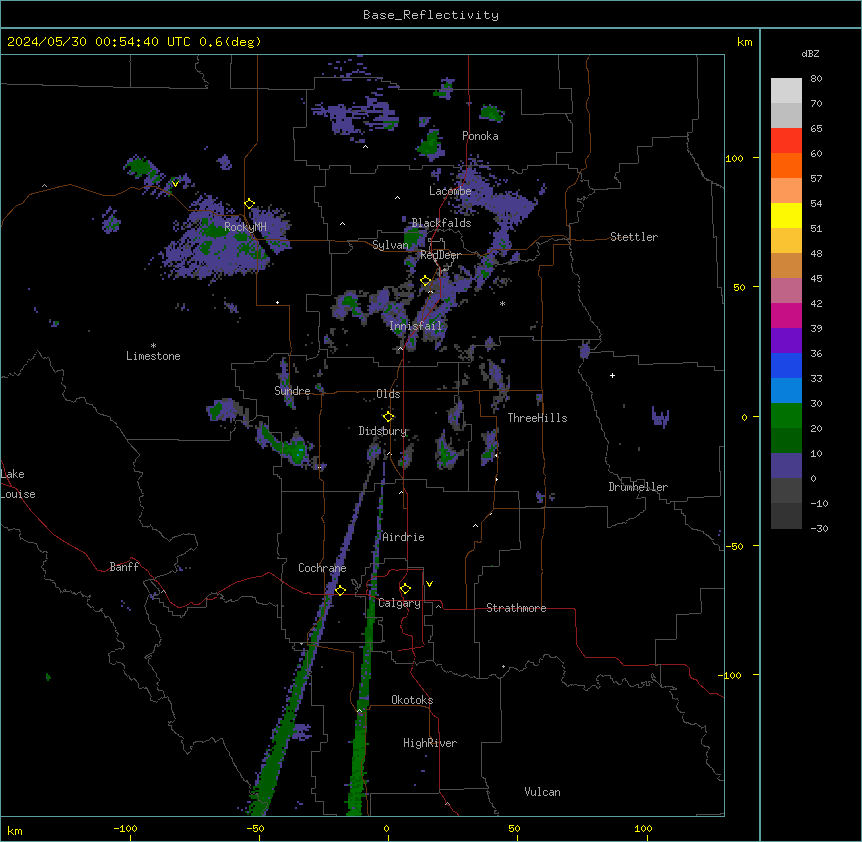This screenshot has width=862, height=842.
Task: Click the Airdrie label
Action: (403, 537)
